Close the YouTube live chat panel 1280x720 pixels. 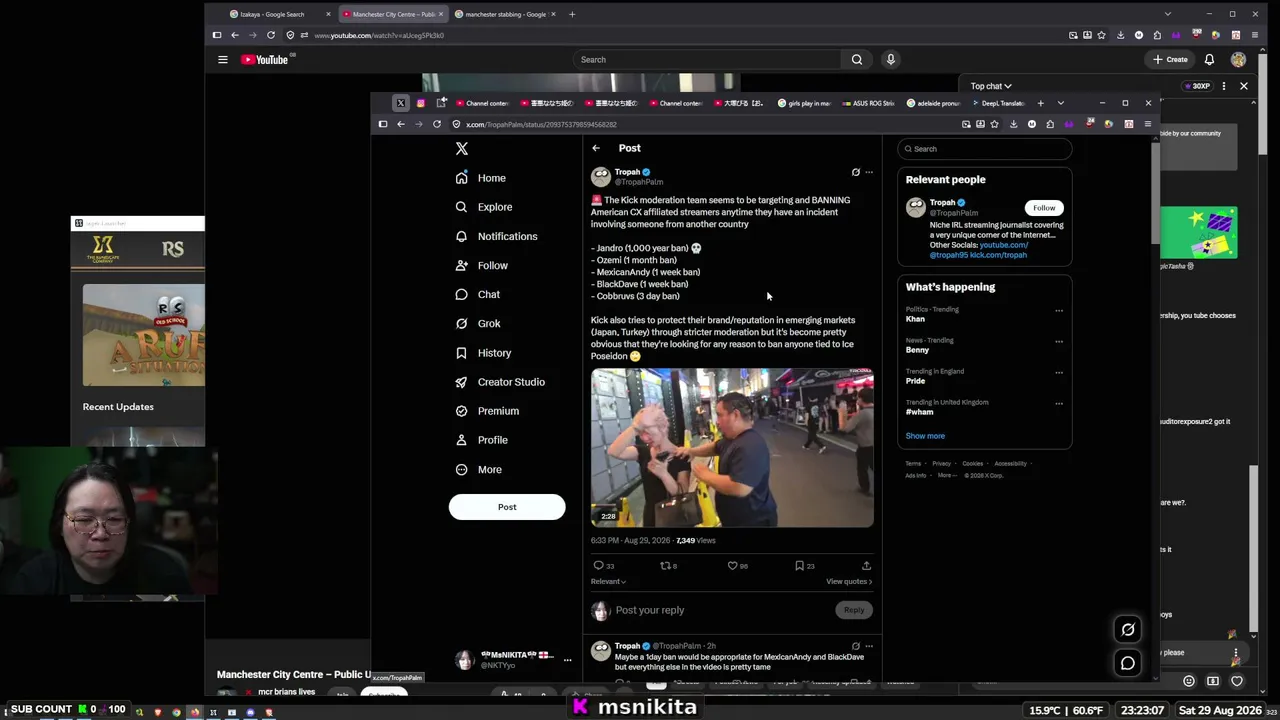(1244, 86)
